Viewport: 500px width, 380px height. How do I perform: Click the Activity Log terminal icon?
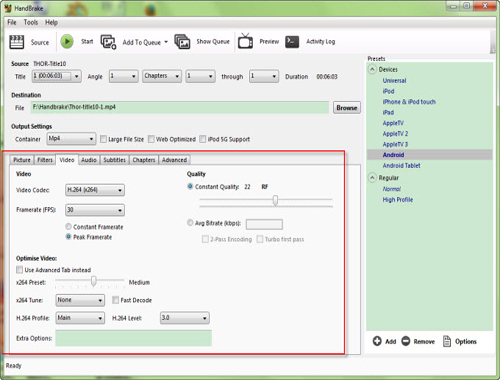292,42
